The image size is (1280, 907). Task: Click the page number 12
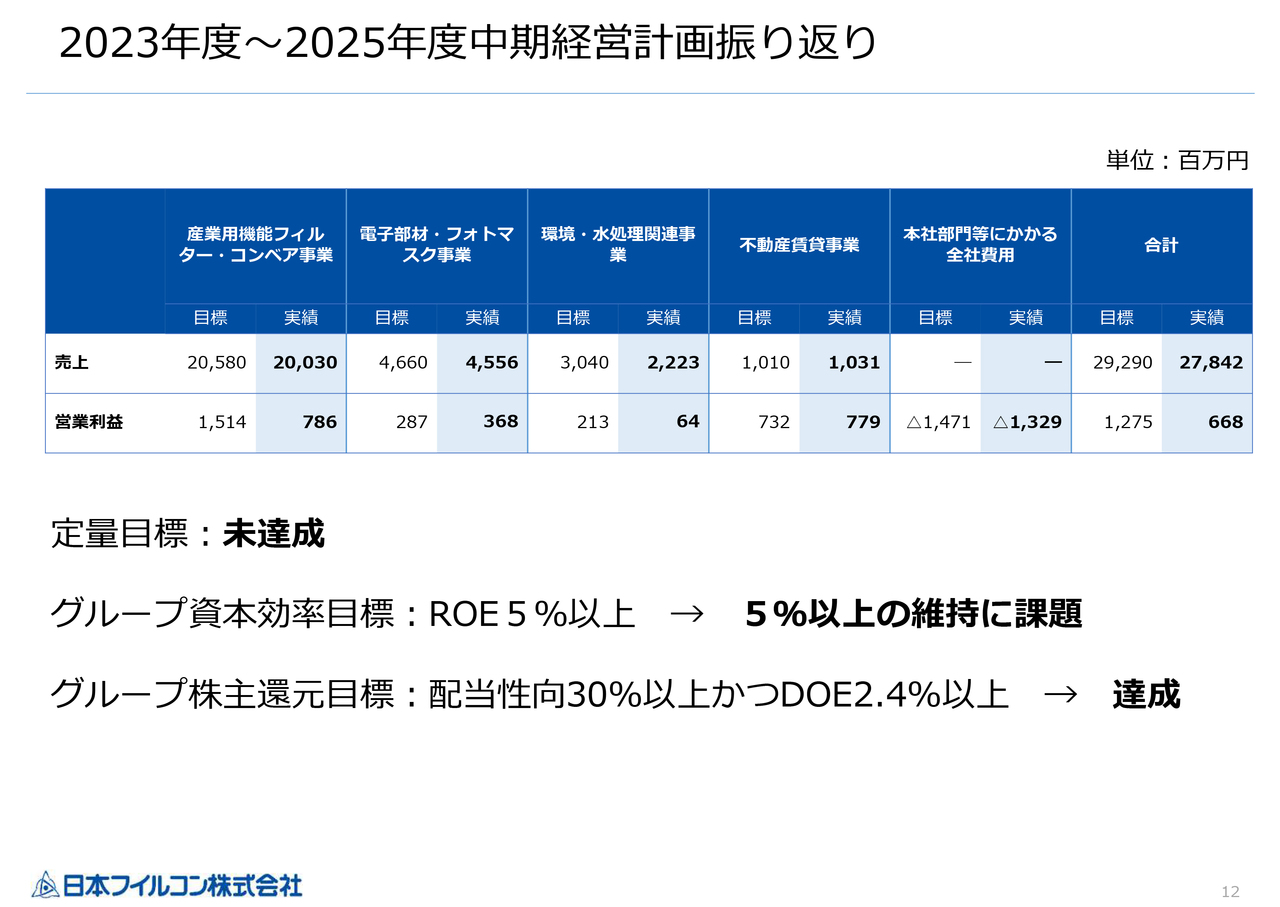click(x=1230, y=891)
